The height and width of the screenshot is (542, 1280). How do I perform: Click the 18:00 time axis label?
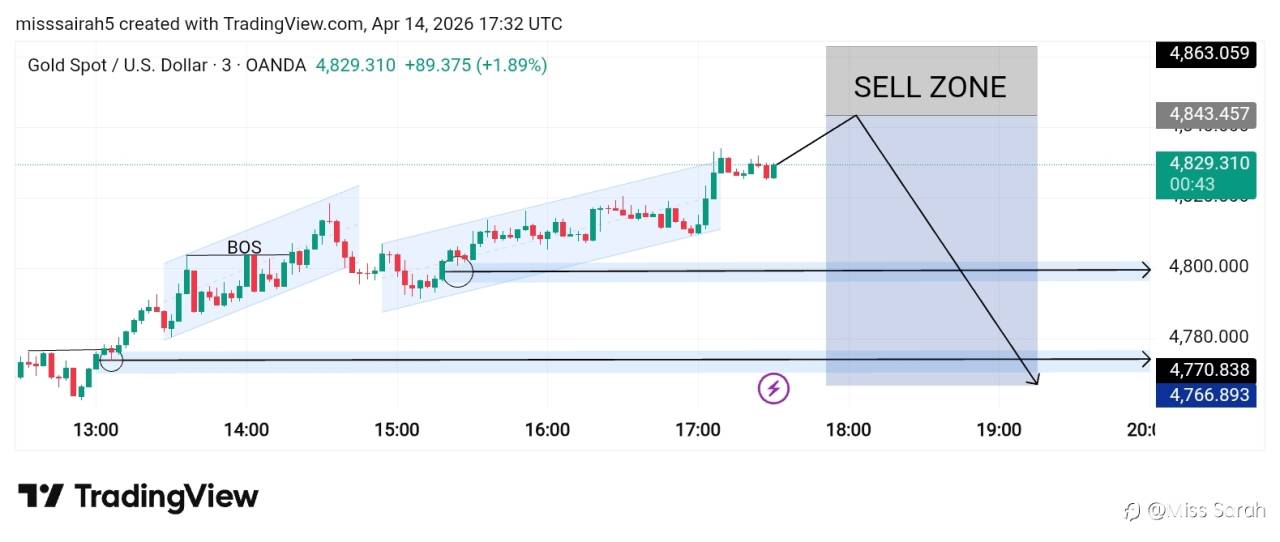(848, 430)
